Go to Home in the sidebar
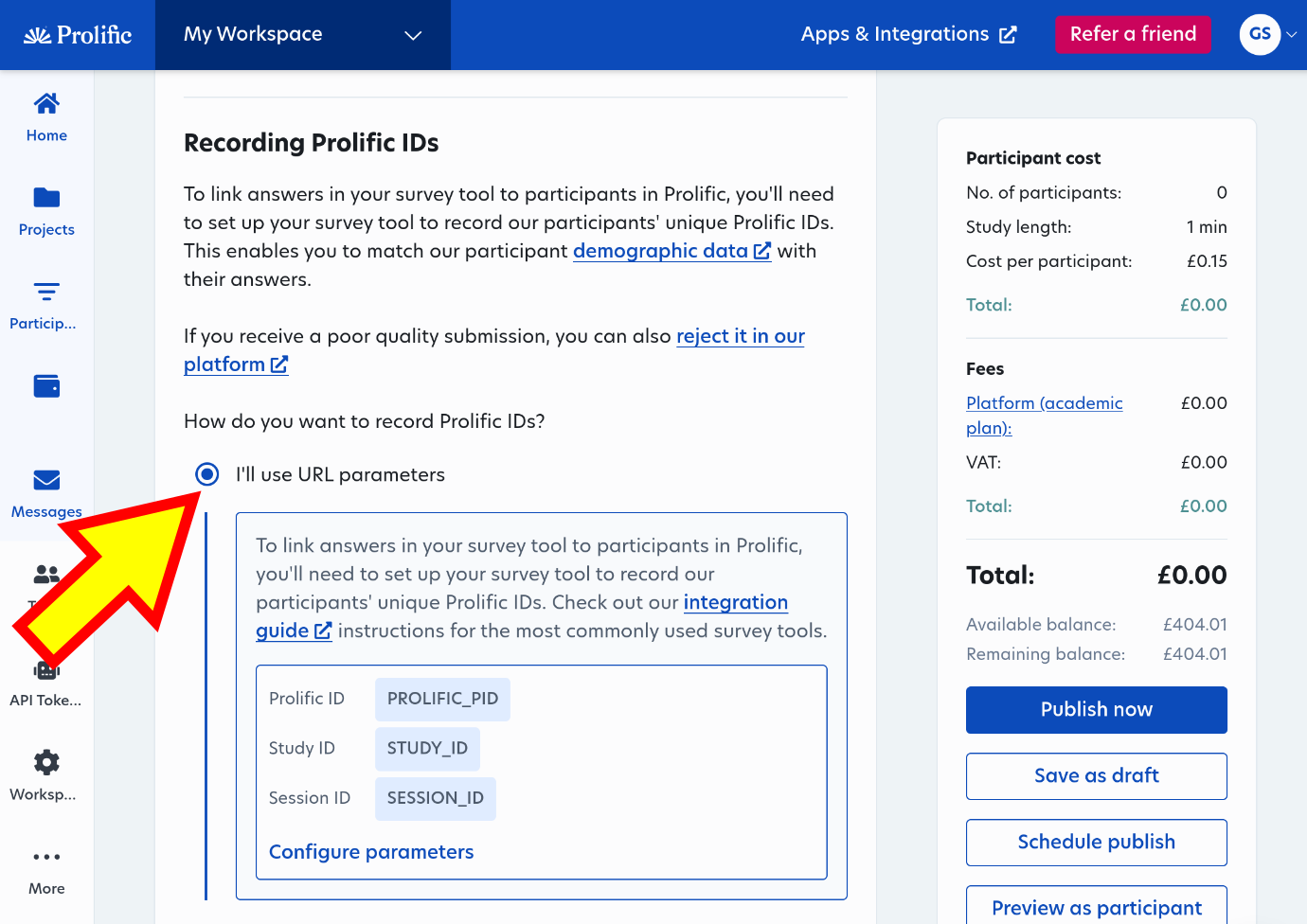The width and height of the screenshot is (1307, 924). point(46,117)
